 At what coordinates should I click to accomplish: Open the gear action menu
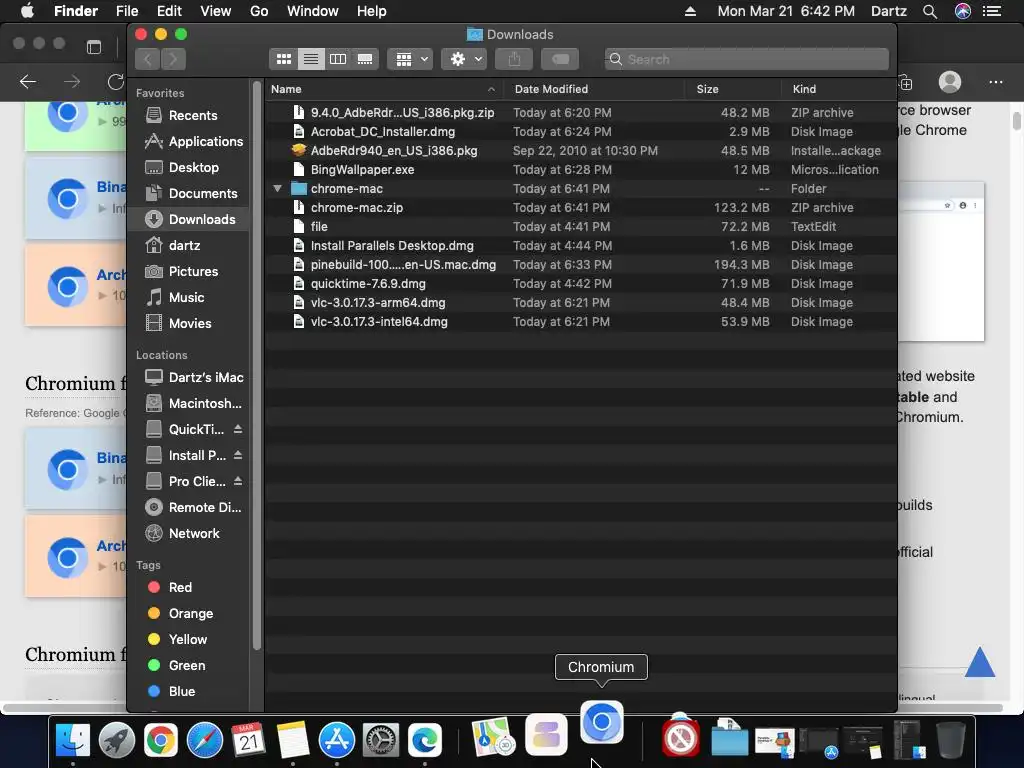tap(464, 59)
